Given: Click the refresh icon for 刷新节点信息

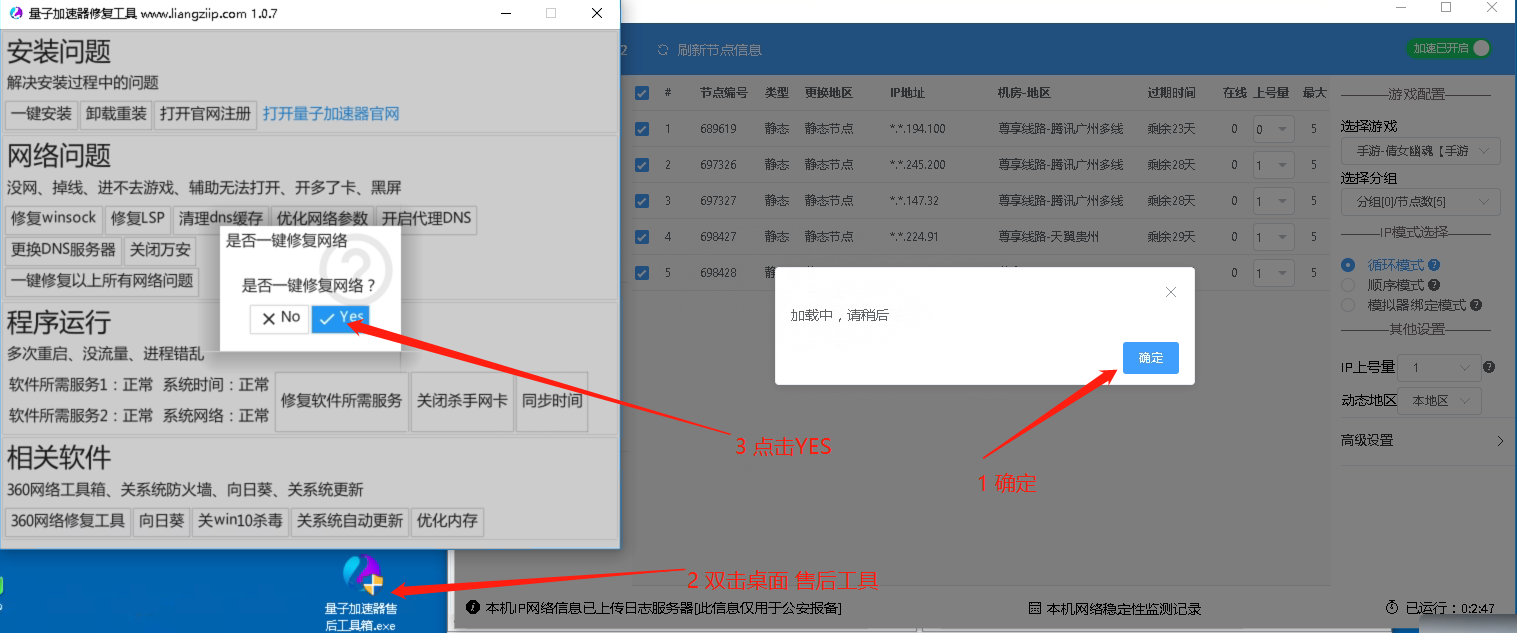Looking at the screenshot, I should [662, 50].
